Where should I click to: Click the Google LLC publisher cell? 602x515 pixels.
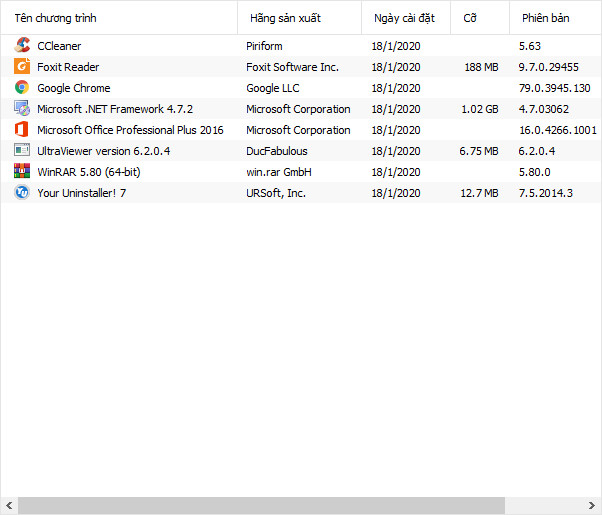[x=273, y=88]
